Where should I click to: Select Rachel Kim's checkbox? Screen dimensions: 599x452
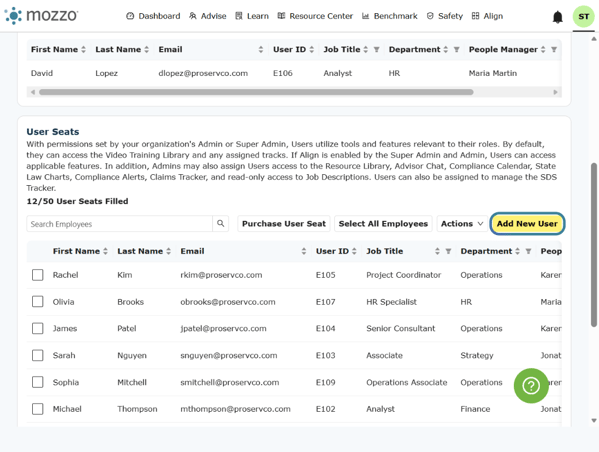[37, 275]
